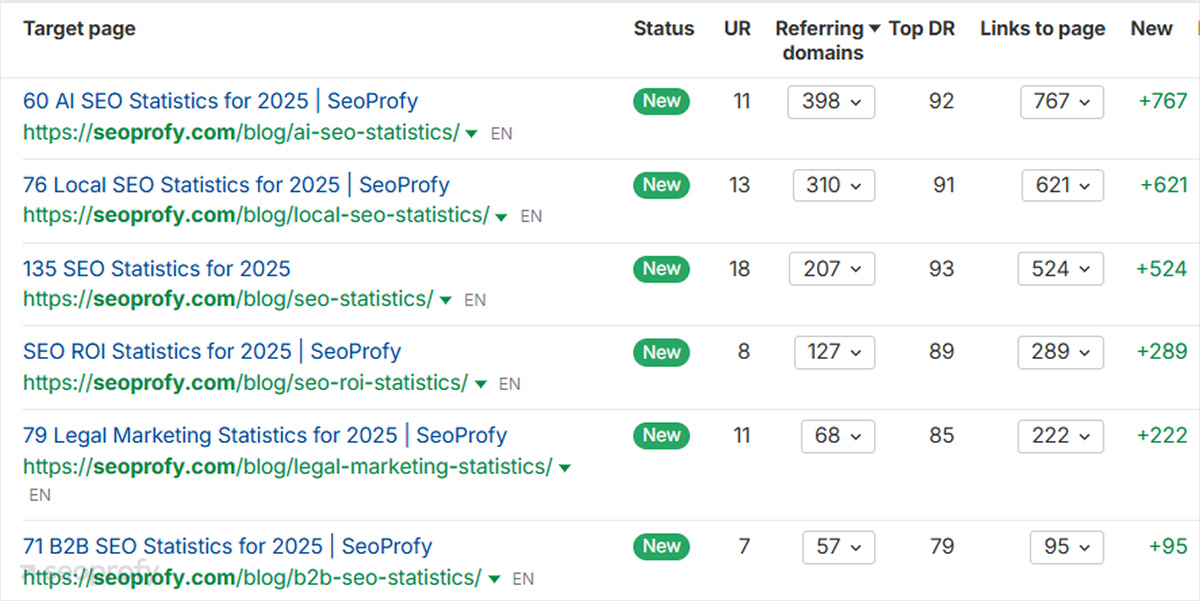Open the Referring domains sort dropdown
Viewport: 1200px width, 601px height.
(873, 28)
